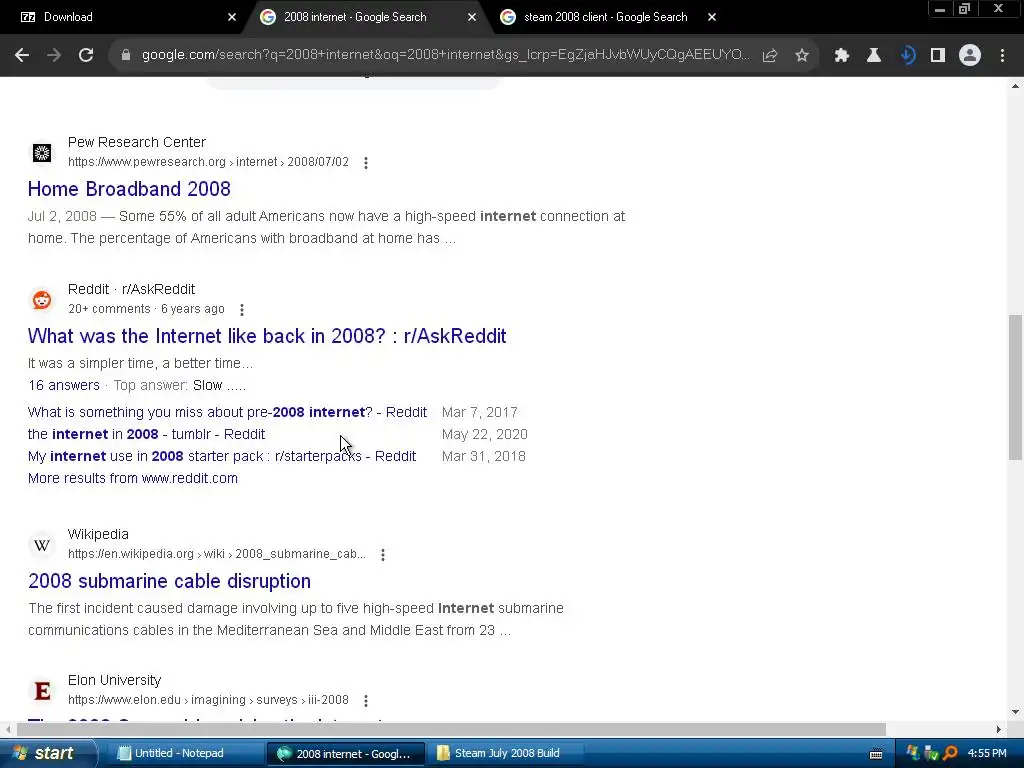Click the Reddit result favicon
Screen dimensions: 1024x768
tap(42, 300)
